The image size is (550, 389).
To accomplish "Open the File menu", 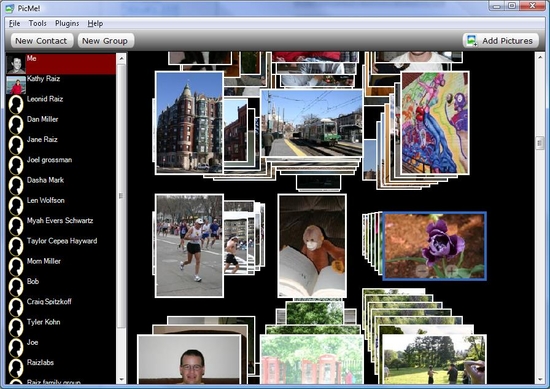I will click(14, 24).
